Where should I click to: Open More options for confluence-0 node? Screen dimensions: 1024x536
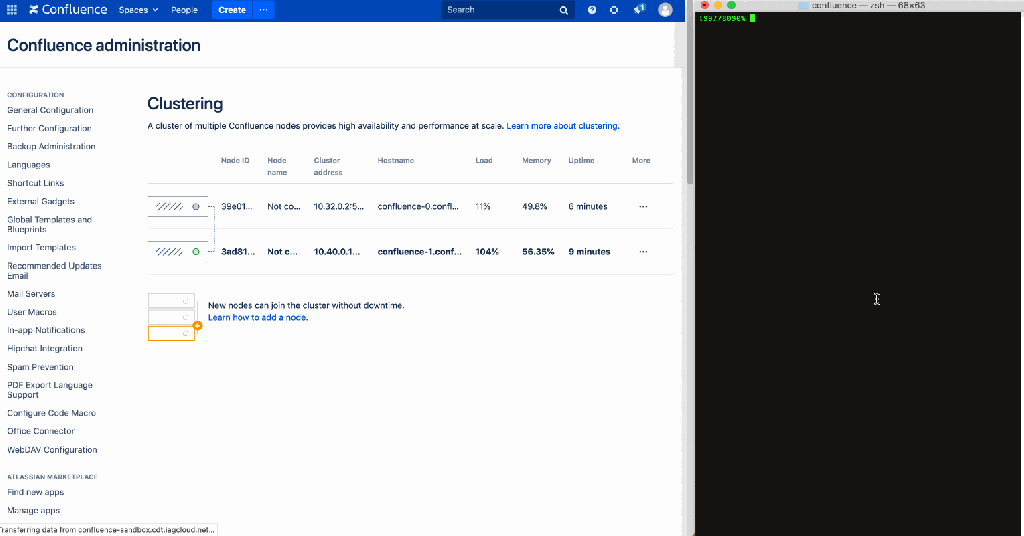pos(643,206)
